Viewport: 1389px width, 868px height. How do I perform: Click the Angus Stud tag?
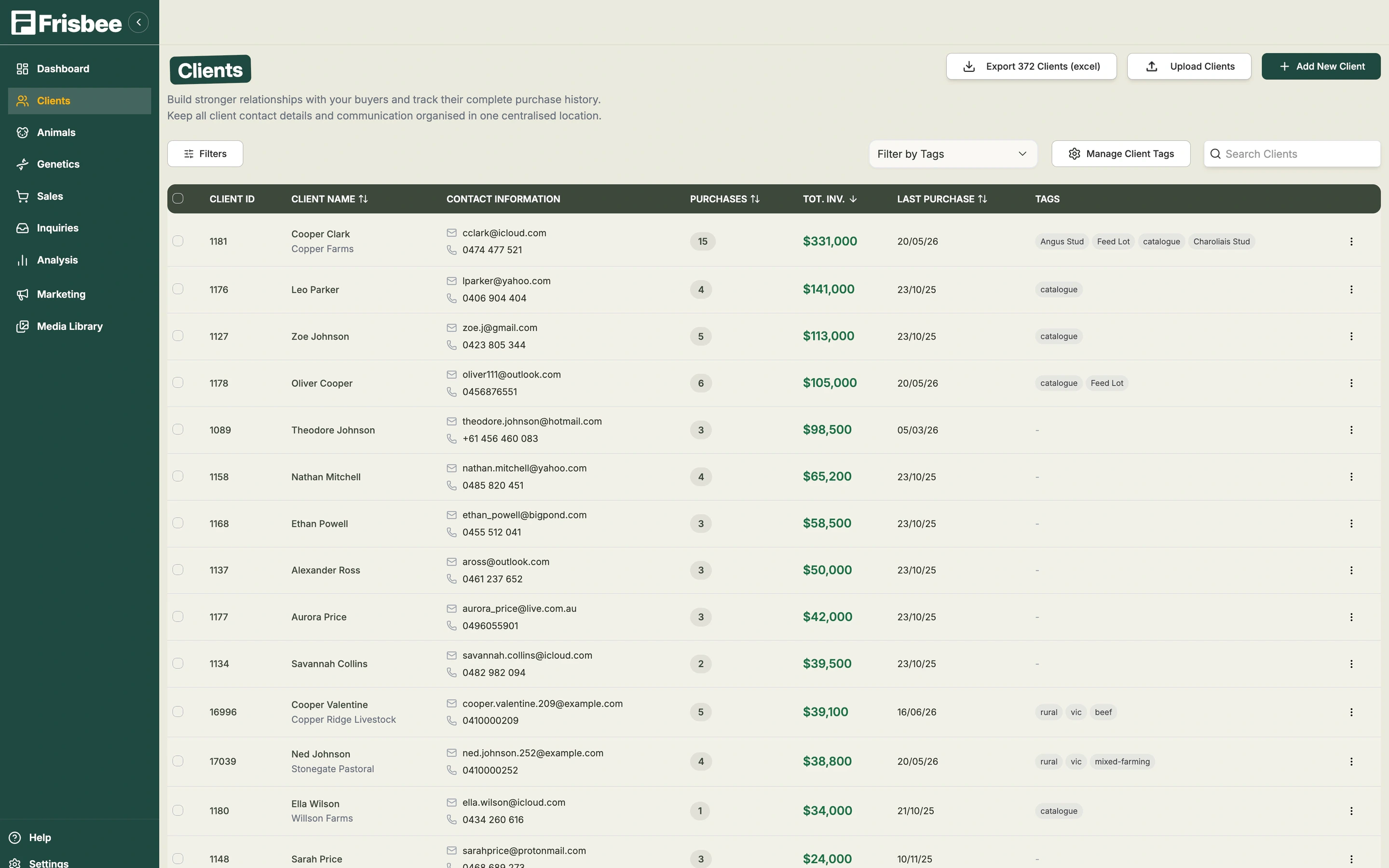1062,242
